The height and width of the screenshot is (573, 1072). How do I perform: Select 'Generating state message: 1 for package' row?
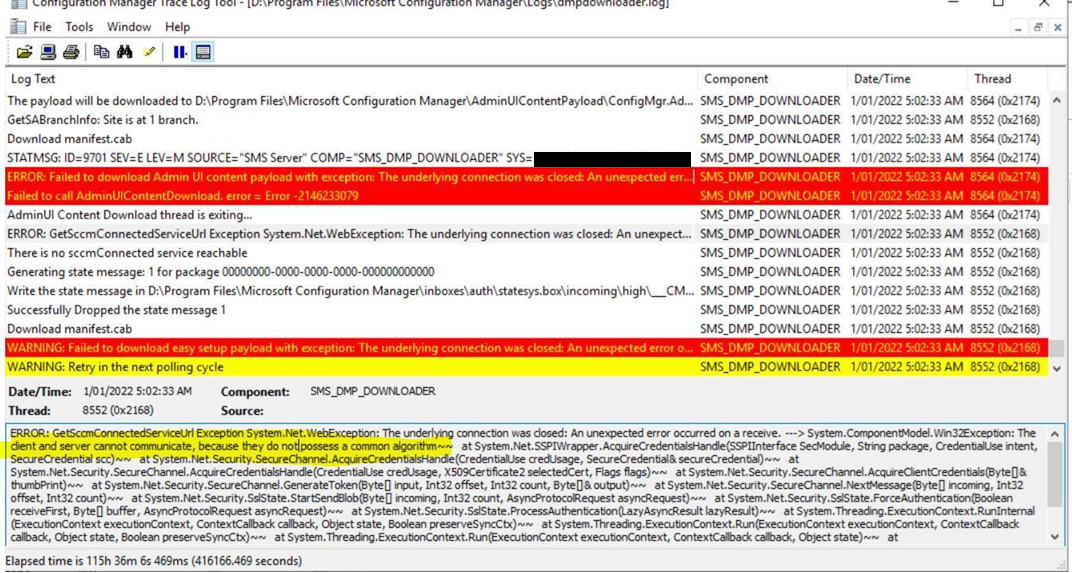point(526,271)
